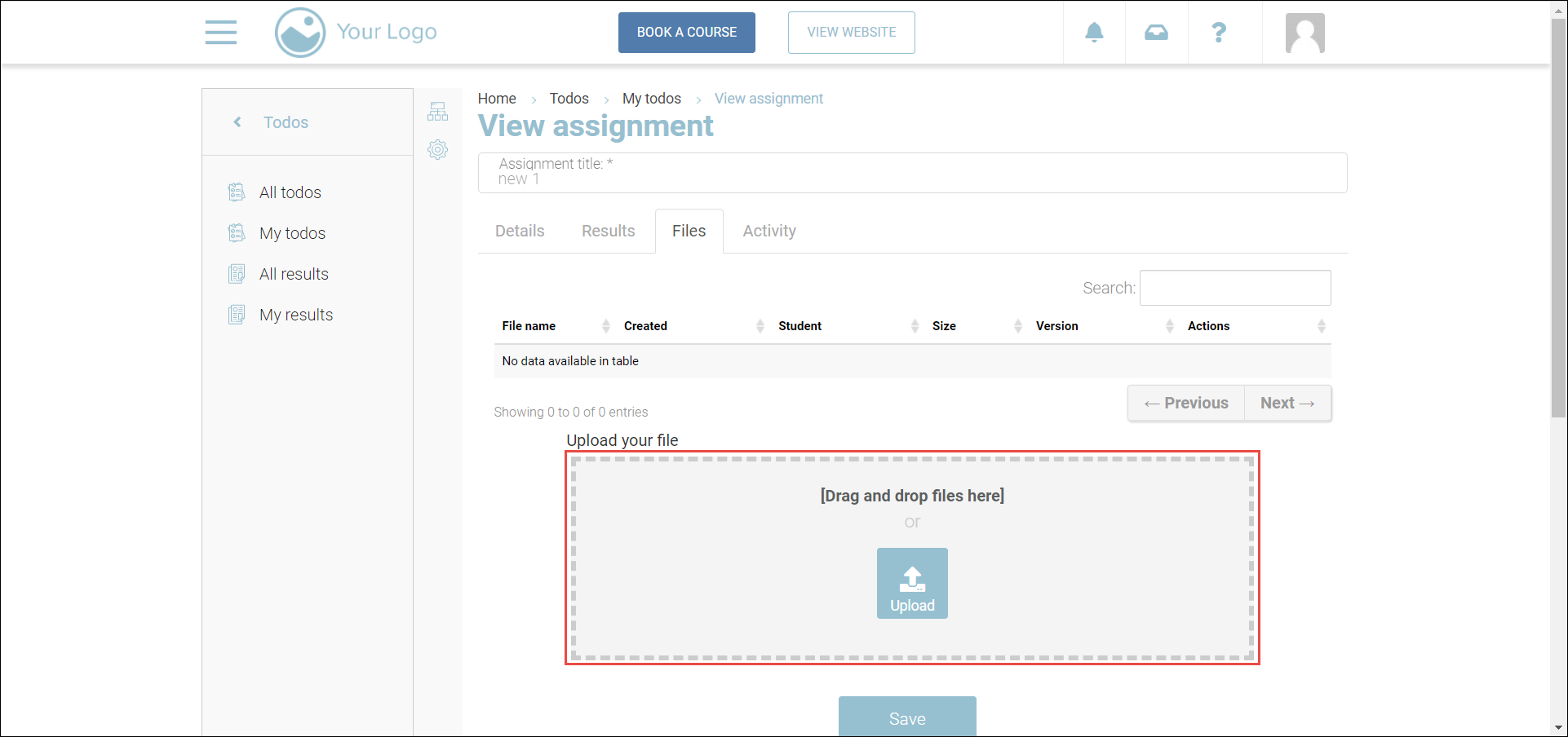The height and width of the screenshot is (737, 1568).
Task: Switch to the Details tab
Action: tap(520, 231)
